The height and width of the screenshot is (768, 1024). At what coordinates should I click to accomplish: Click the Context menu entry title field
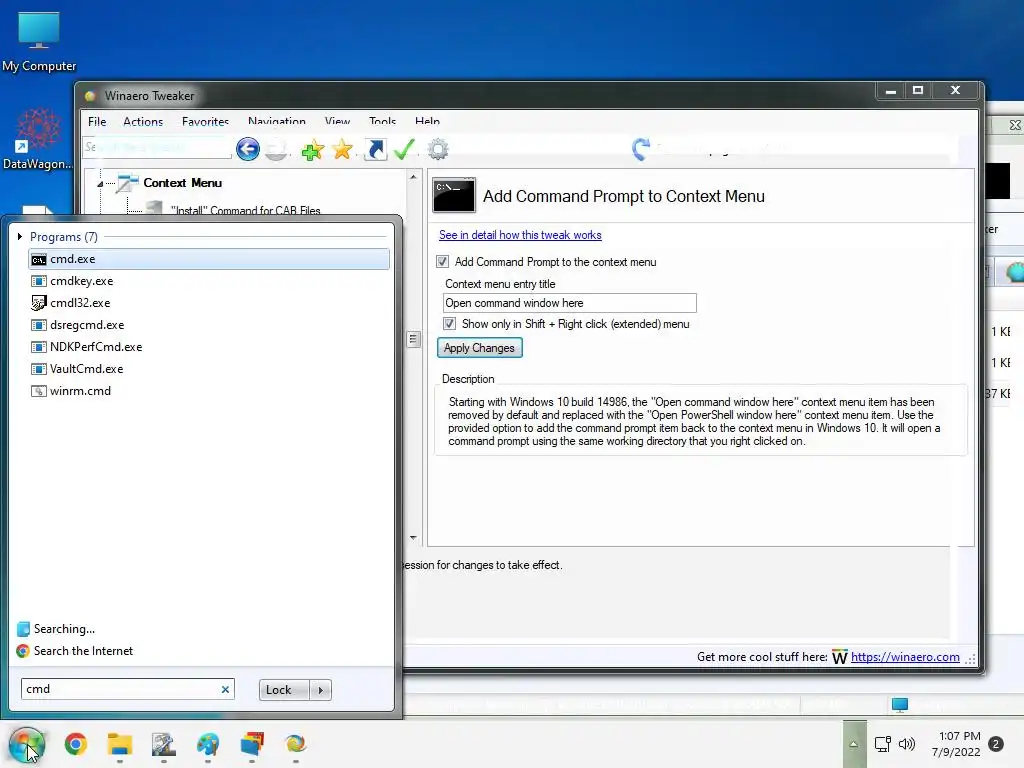pos(569,303)
